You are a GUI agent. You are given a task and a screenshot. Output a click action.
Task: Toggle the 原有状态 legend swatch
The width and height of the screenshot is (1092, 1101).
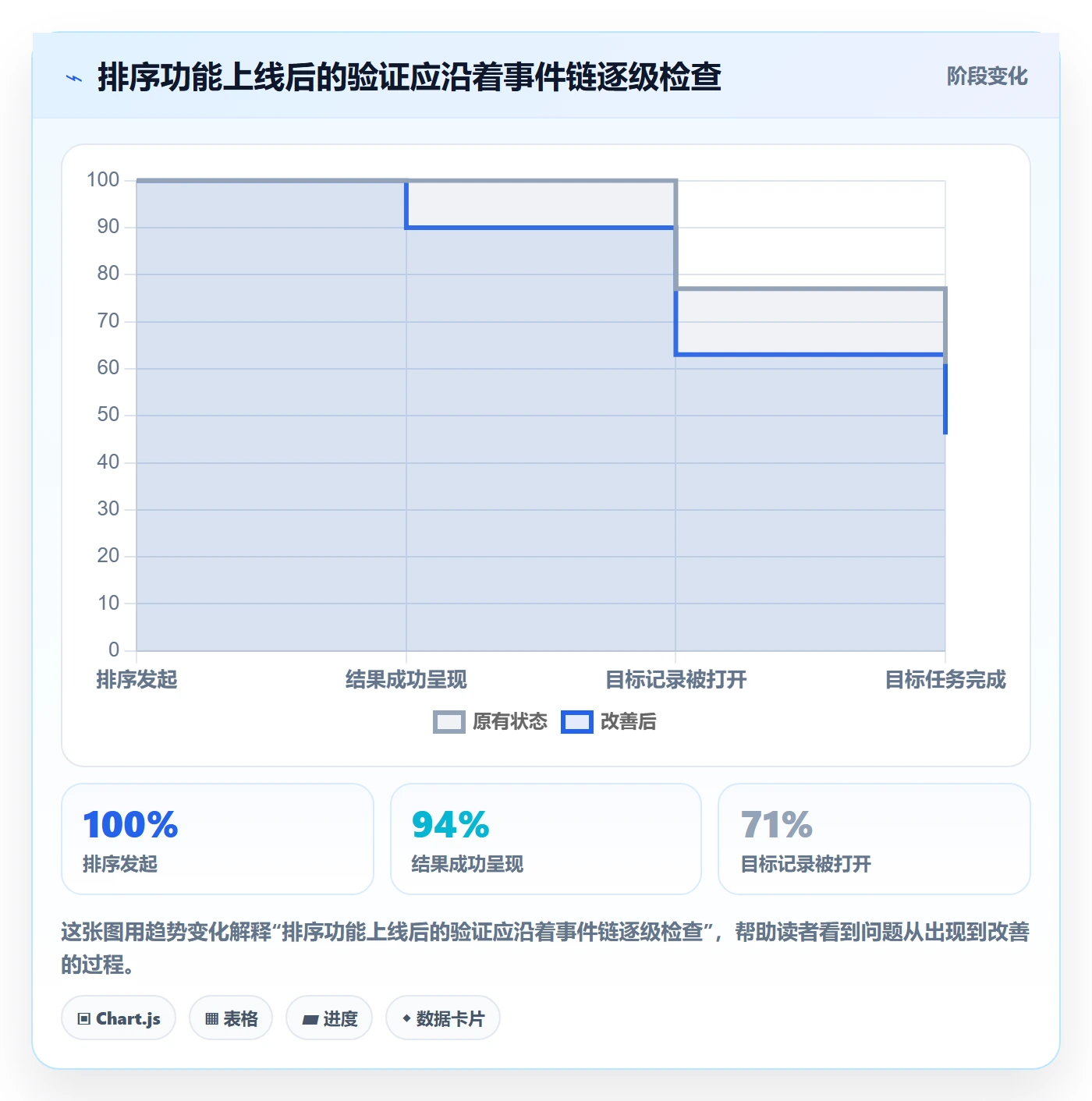449,722
